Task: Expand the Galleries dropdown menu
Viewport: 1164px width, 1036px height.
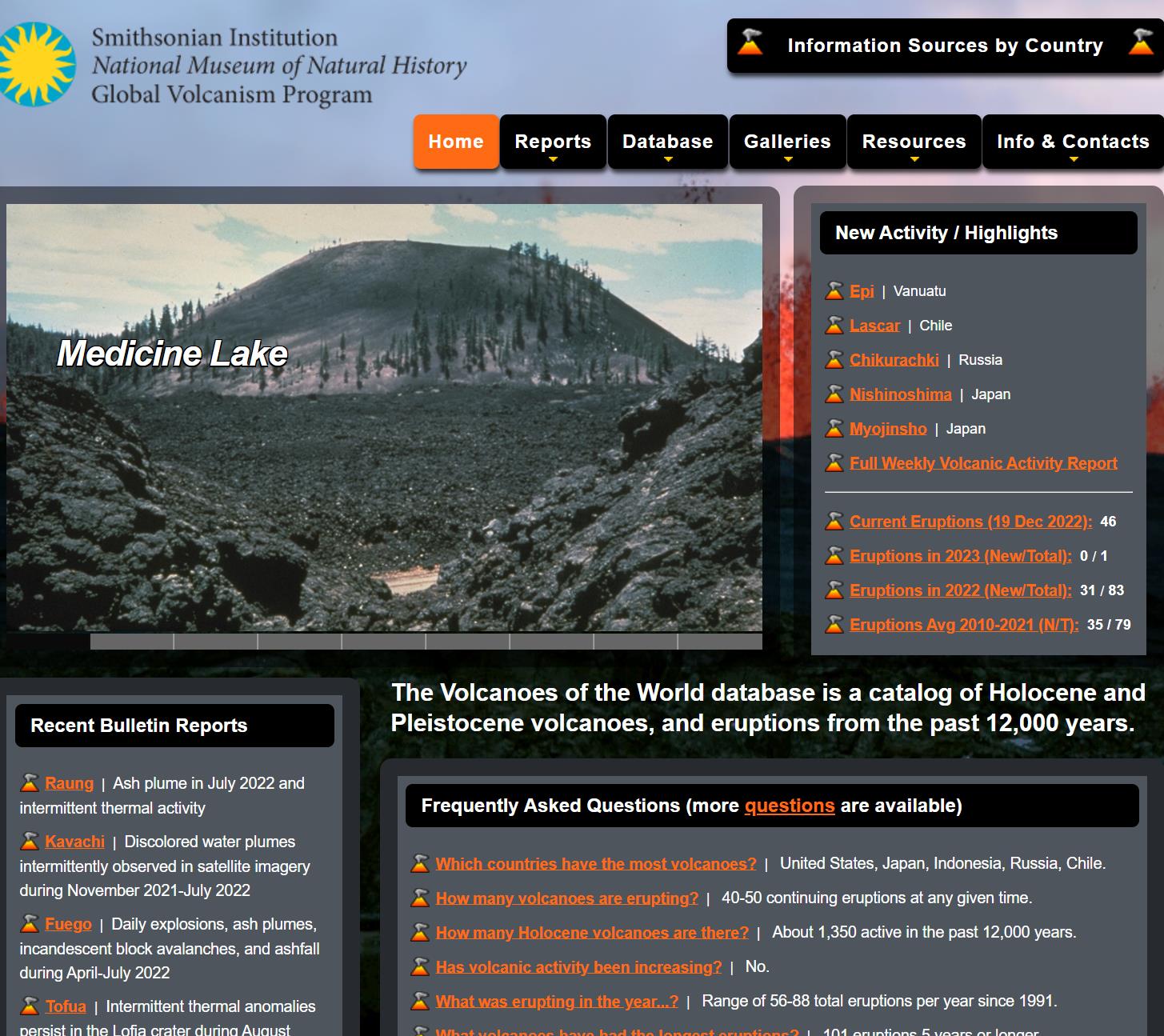Action: pyautogui.click(x=787, y=142)
